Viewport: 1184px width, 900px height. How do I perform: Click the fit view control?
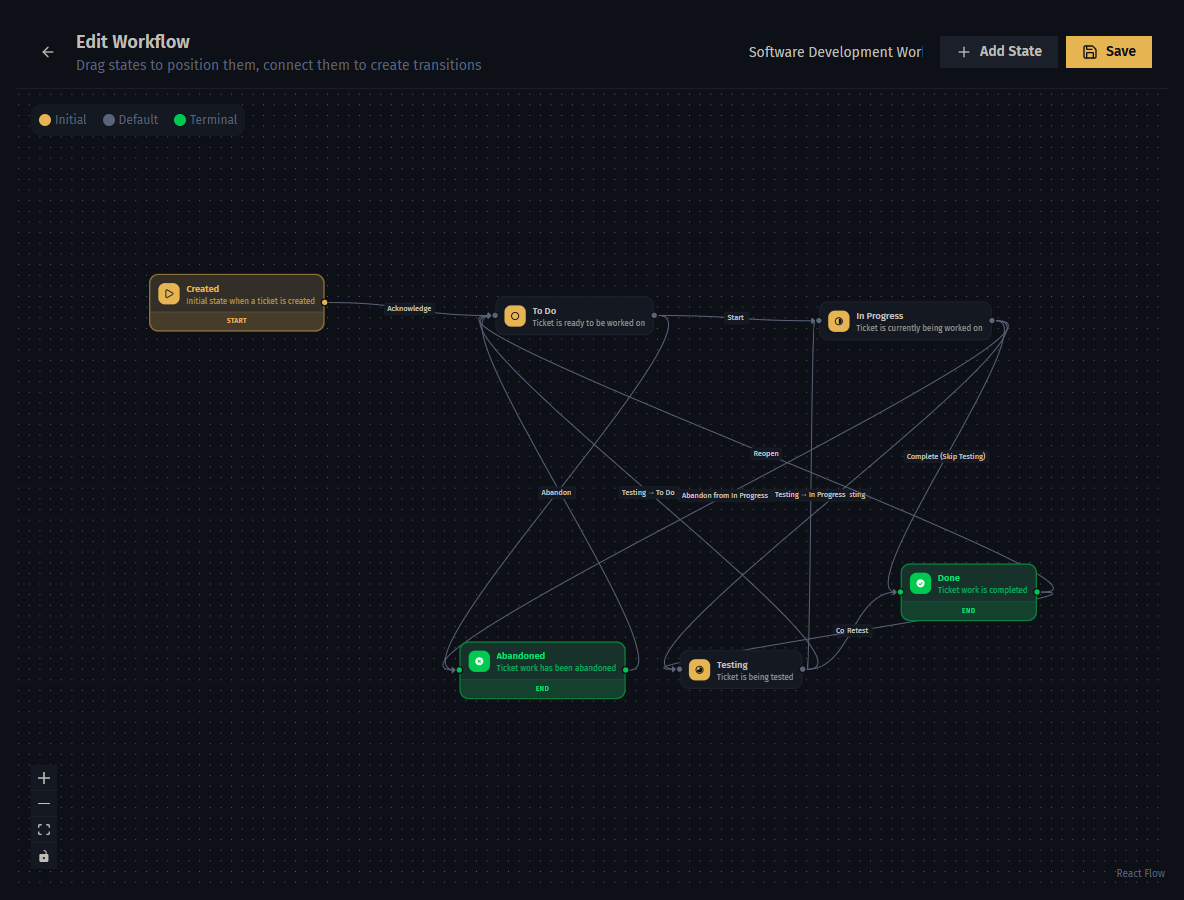click(x=44, y=830)
